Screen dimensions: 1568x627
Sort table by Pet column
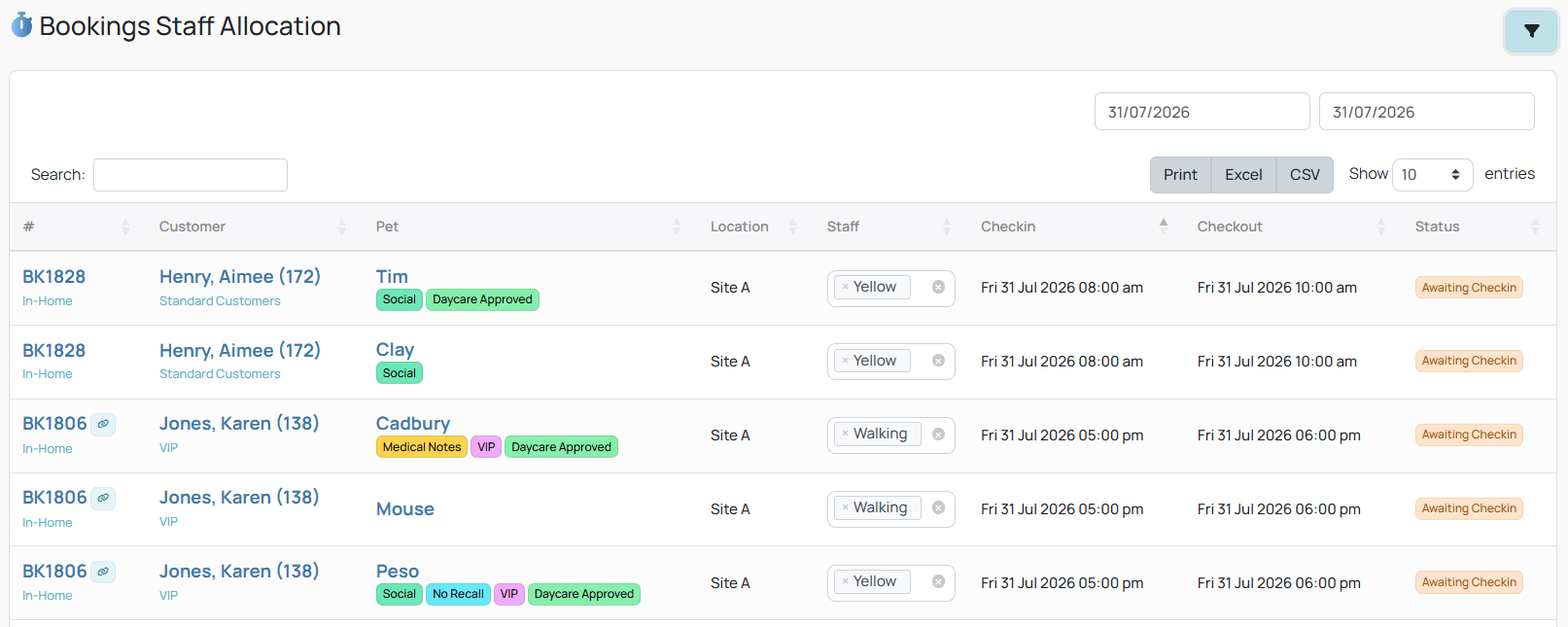[528, 226]
